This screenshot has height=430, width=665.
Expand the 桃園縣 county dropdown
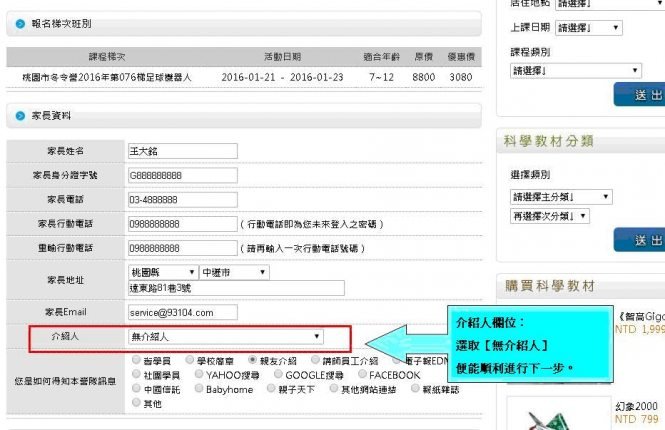click(162, 272)
